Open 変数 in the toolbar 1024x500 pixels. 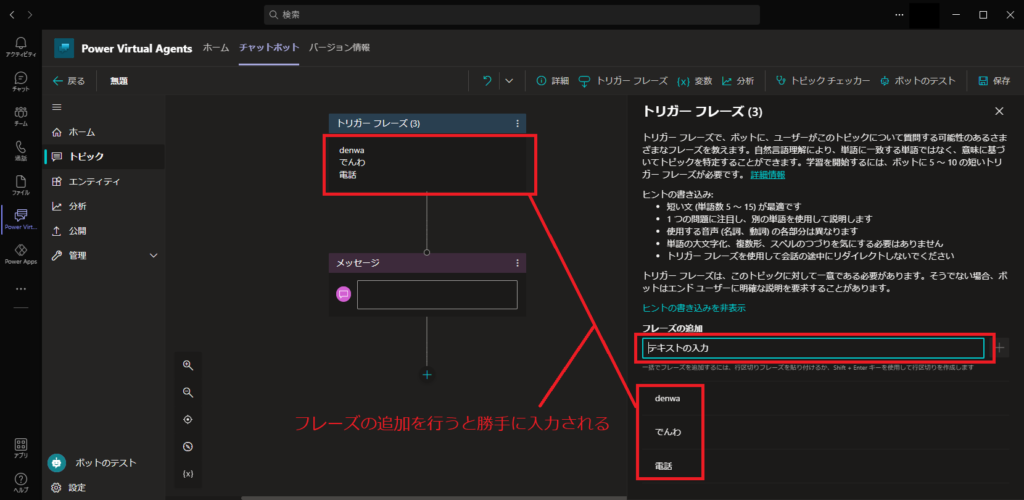pyautogui.click(x=694, y=81)
